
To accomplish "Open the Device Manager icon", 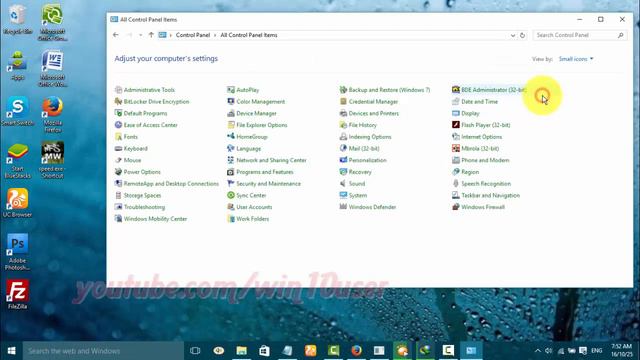I will (x=231, y=113).
